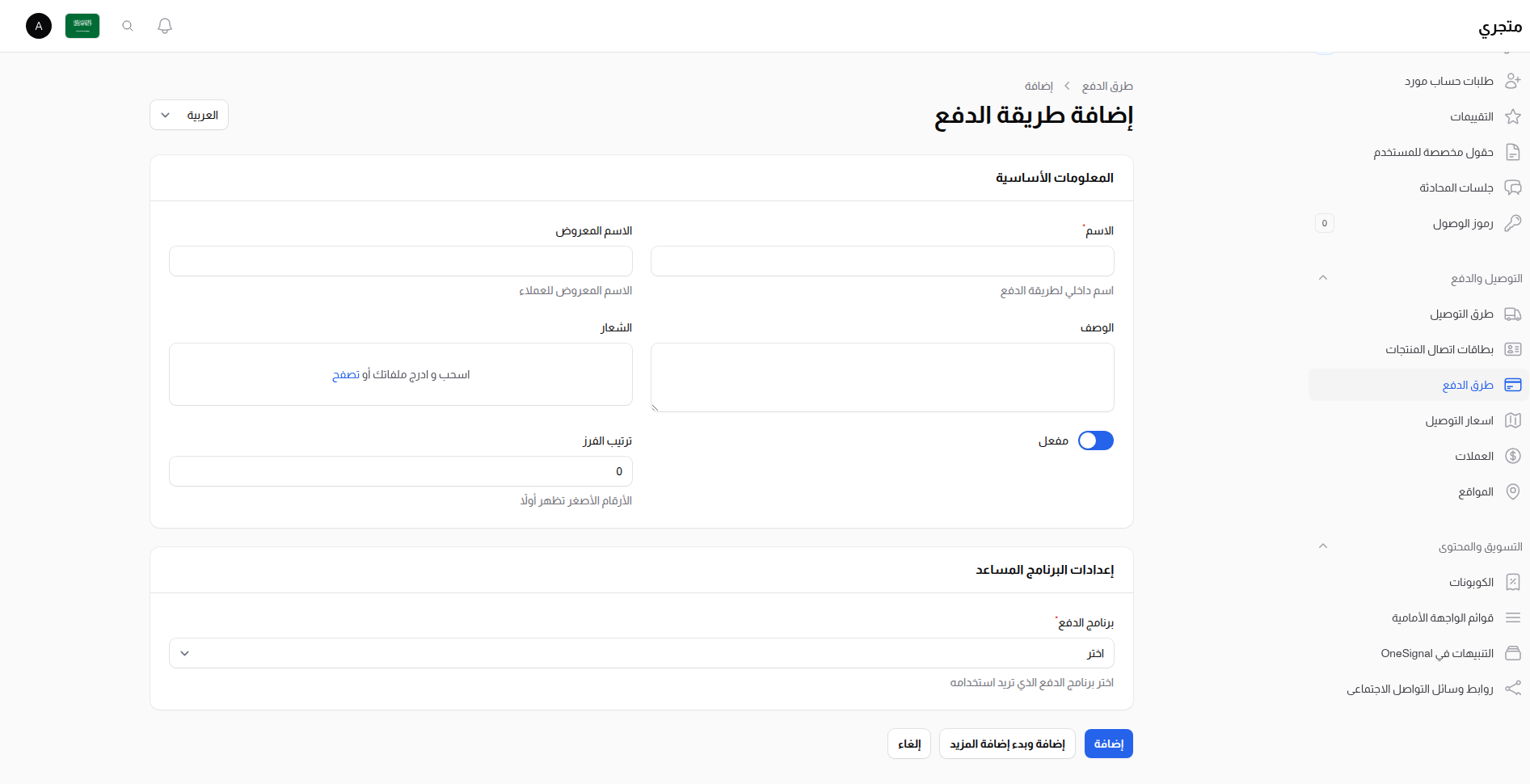Open the العربية language dropdown
Image resolution: width=1530 pixels, height=784 pixels.
(x=188, y=115)
